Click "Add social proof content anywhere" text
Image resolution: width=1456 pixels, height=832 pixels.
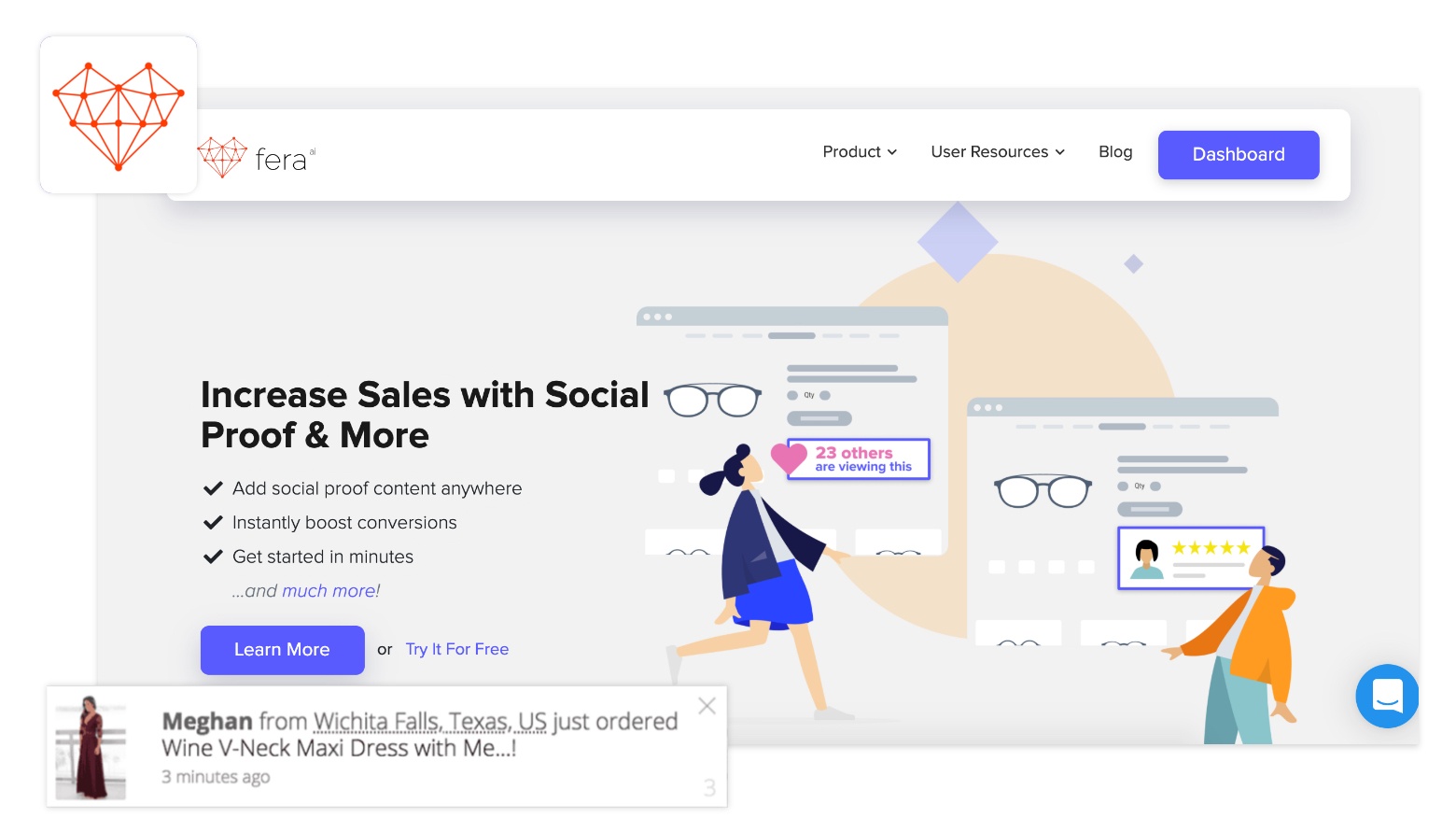pos(377,488)
